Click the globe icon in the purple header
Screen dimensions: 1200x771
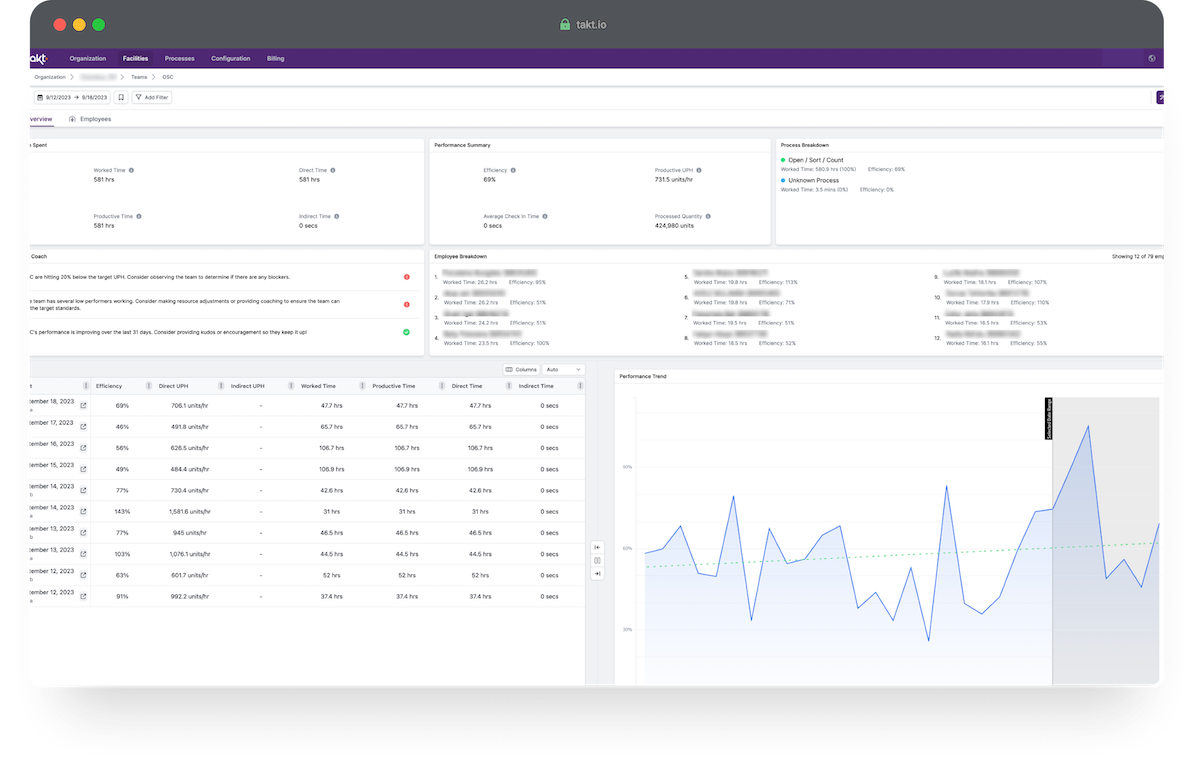coord(1152,58)
